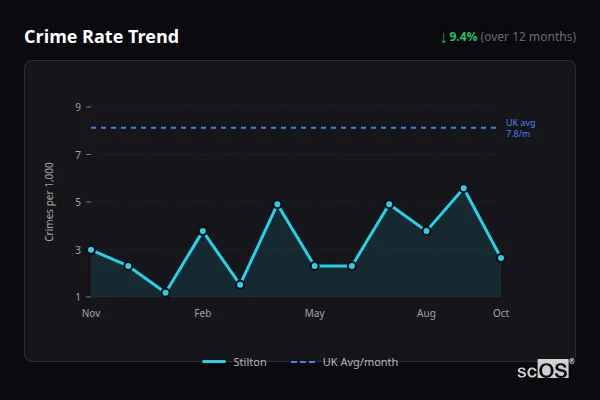Click the 'UK avg 7.8/m' annotation
Screen dimensions: 600x400
520,128
